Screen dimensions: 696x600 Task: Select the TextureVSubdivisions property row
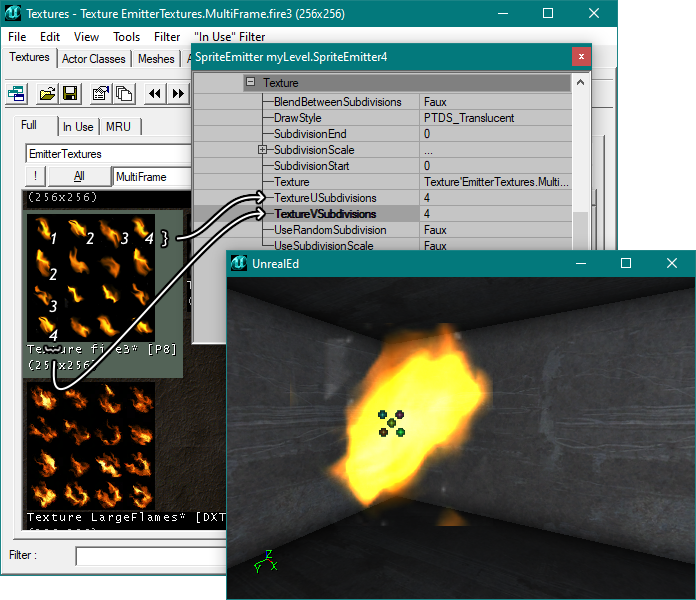(x=383, y=213)
